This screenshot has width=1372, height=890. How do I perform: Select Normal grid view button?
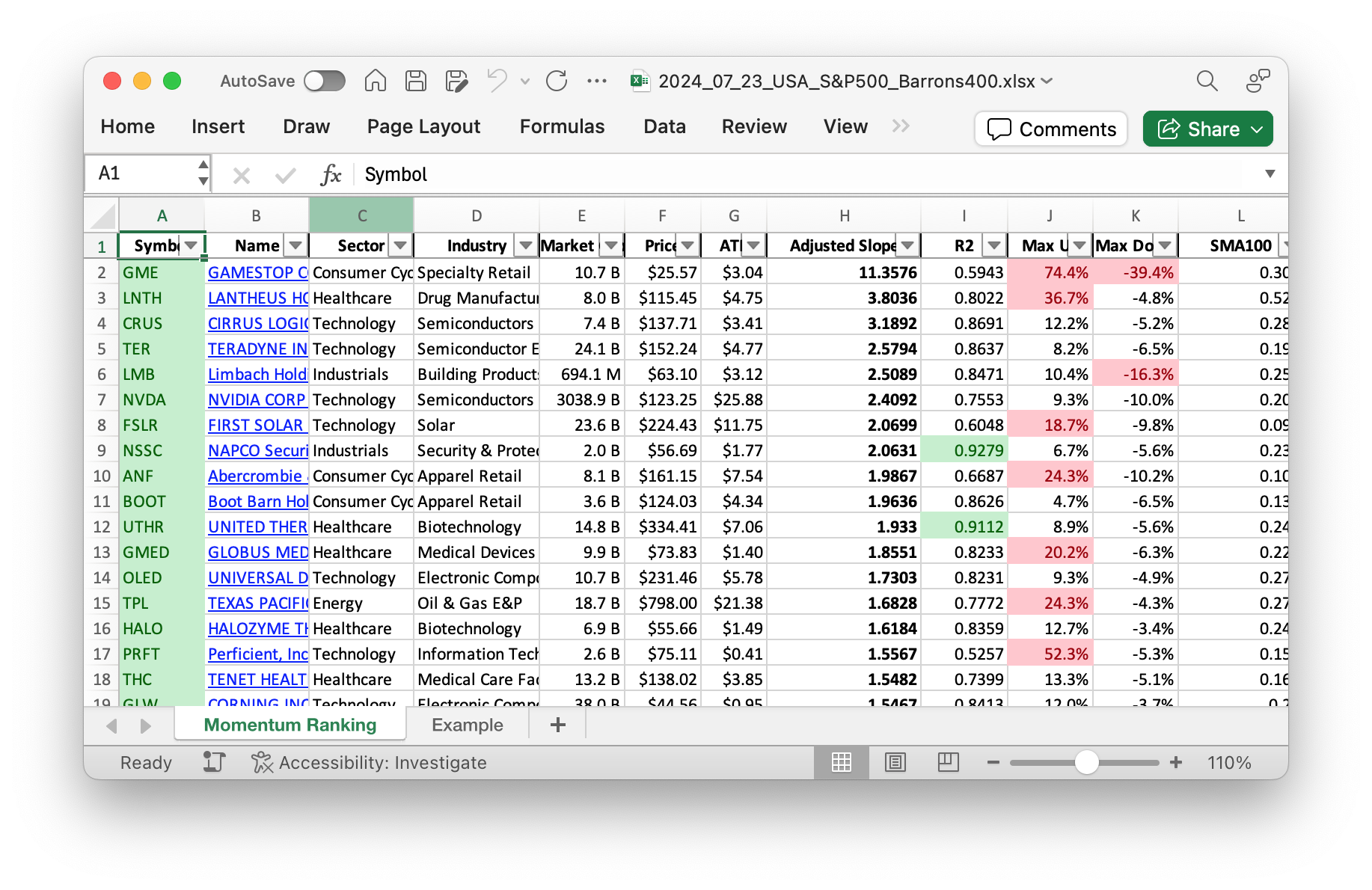click(842, 762)
